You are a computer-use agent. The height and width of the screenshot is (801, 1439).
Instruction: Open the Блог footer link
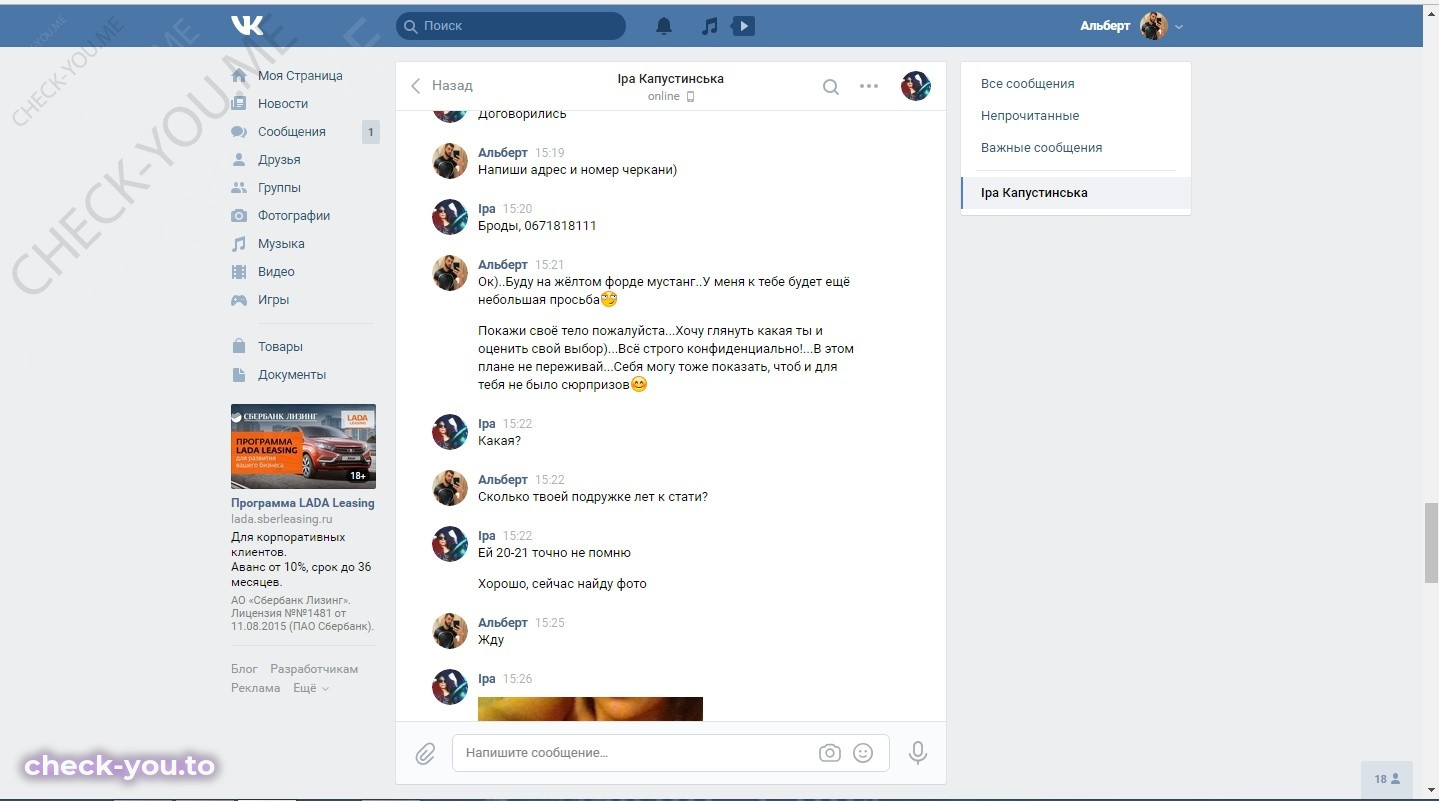click(x=244, y=669)
